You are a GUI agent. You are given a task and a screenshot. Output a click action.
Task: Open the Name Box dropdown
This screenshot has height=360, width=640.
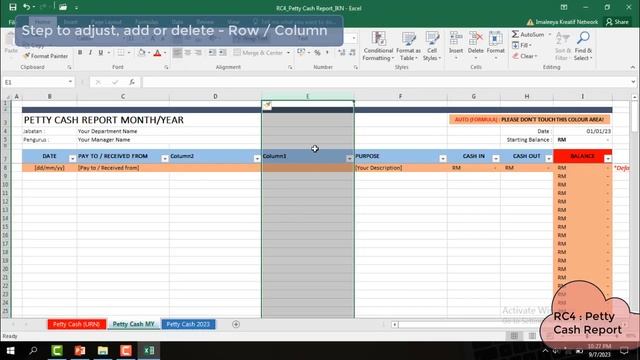tap(70, 82)
